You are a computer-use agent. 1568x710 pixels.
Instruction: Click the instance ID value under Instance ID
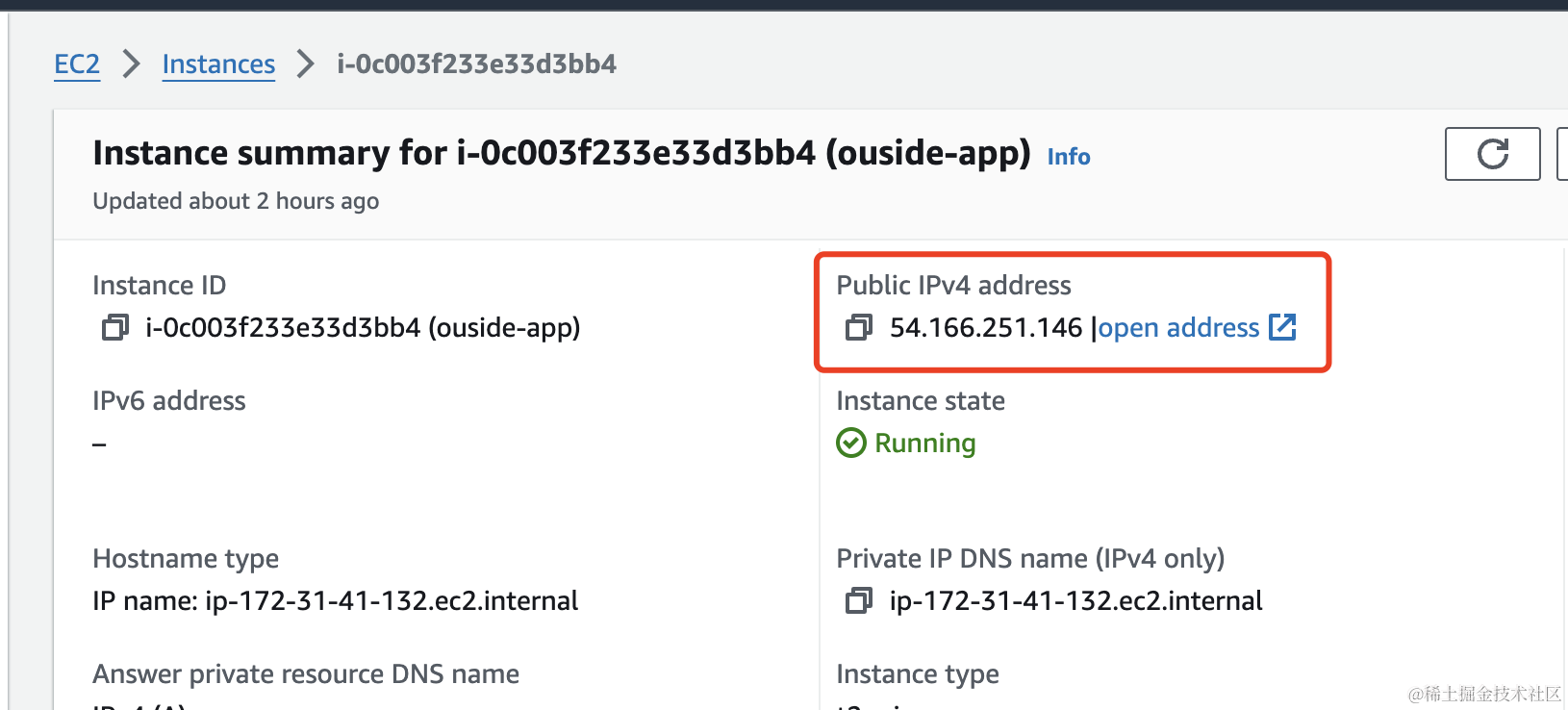363,328
